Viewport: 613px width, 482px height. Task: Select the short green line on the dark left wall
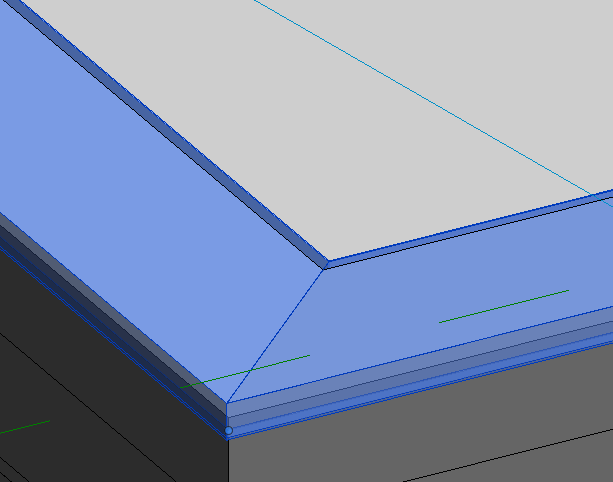tap(24, 428)
